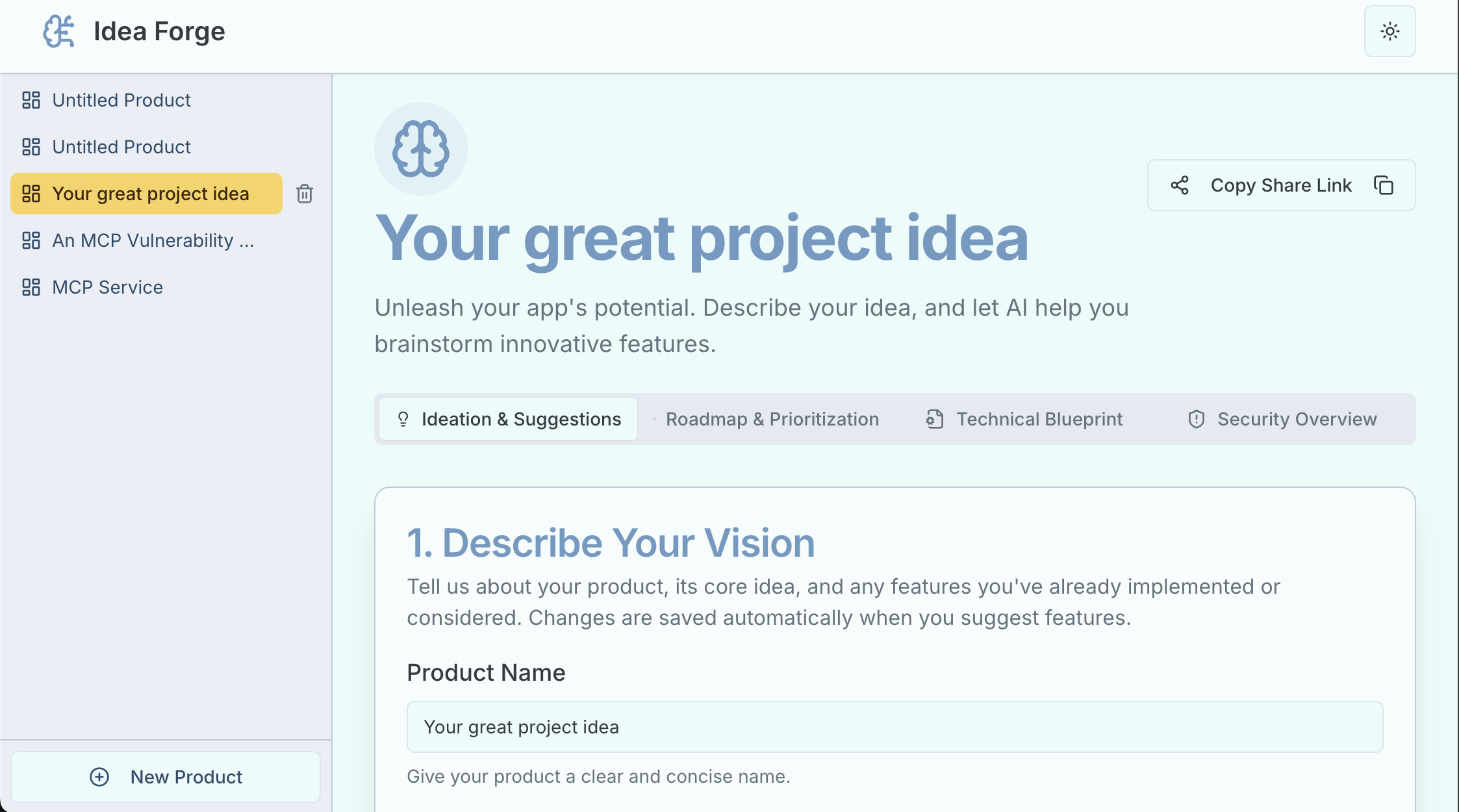Image resolution: width=1459 pixels, height=812 pixels.
Task: Click the shield icon on Security Overview tab
Action: (1195, 419)
